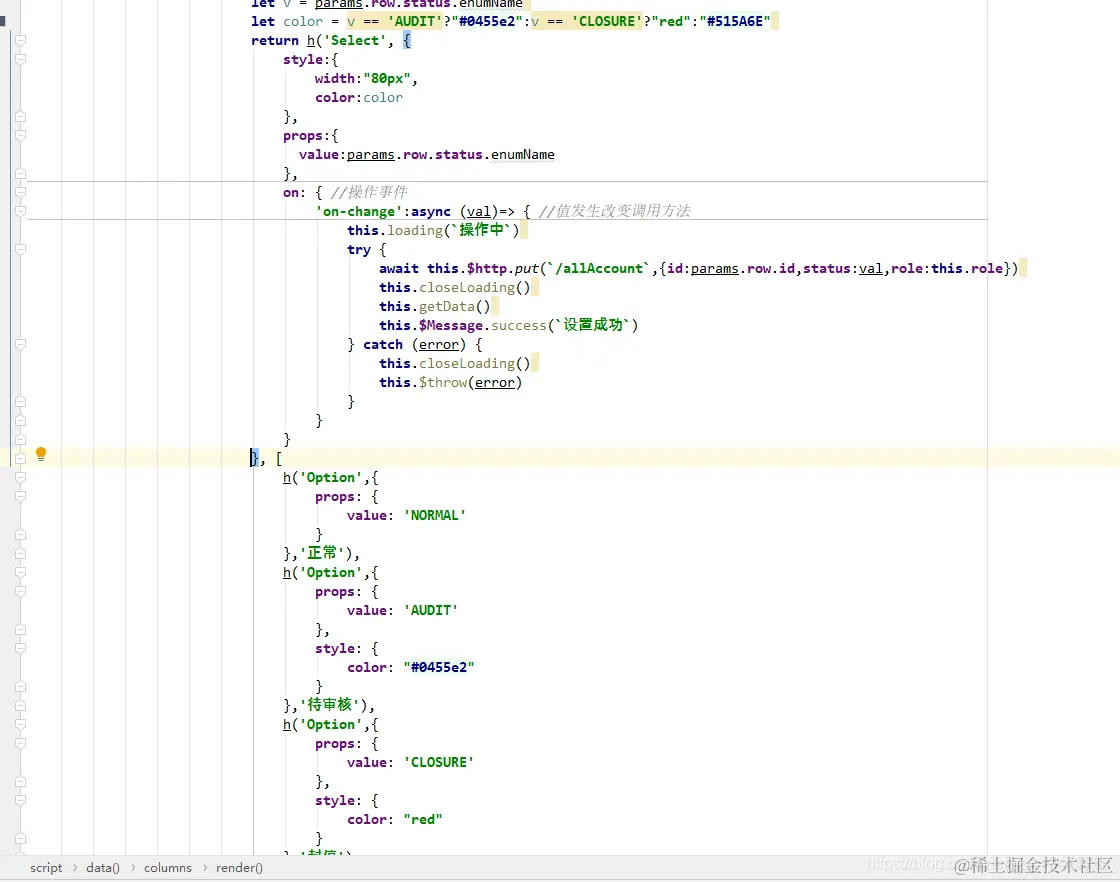This screenshot has height=882, width=1120.
Task: Click color: "#0455e2" in the style block
Action: point(410,667)
